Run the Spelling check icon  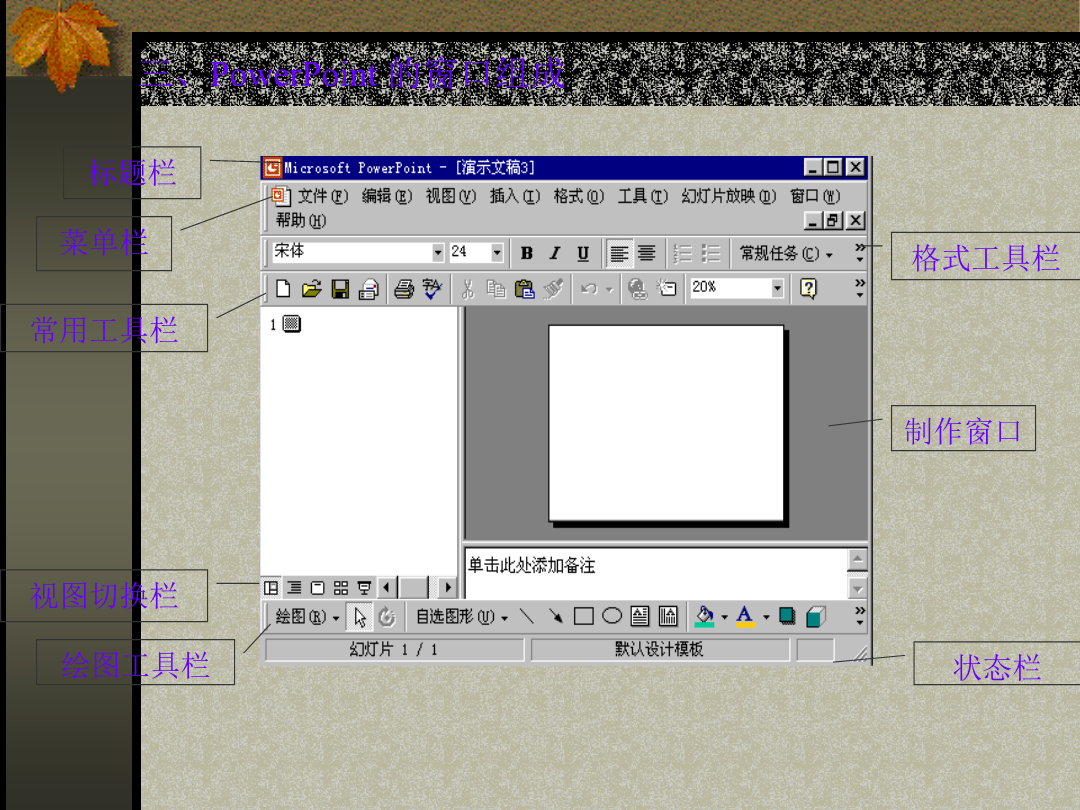pos(433,289)
